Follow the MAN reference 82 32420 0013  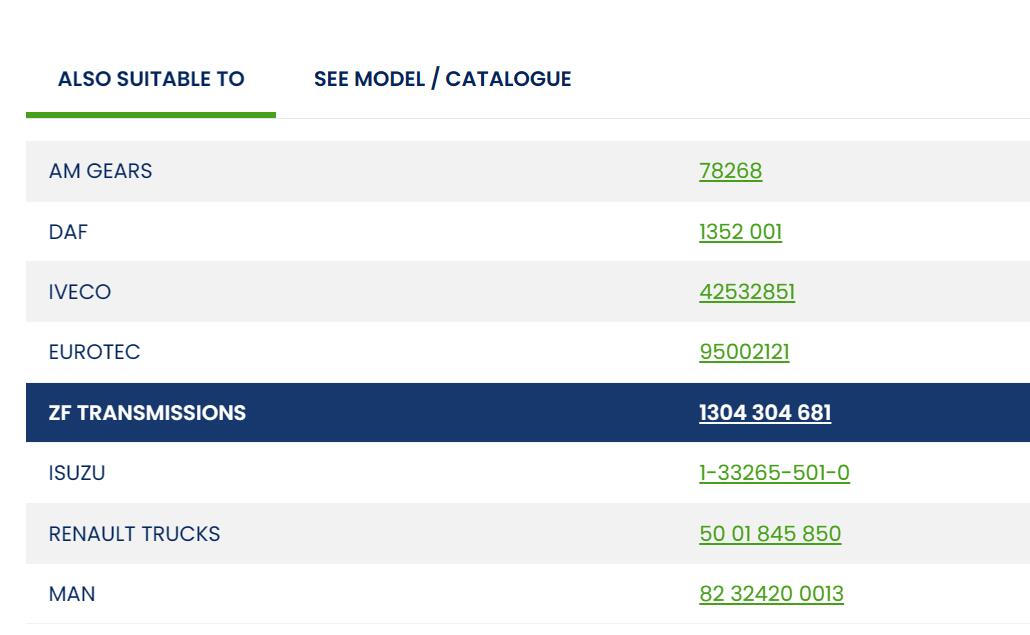click(771, 594)
